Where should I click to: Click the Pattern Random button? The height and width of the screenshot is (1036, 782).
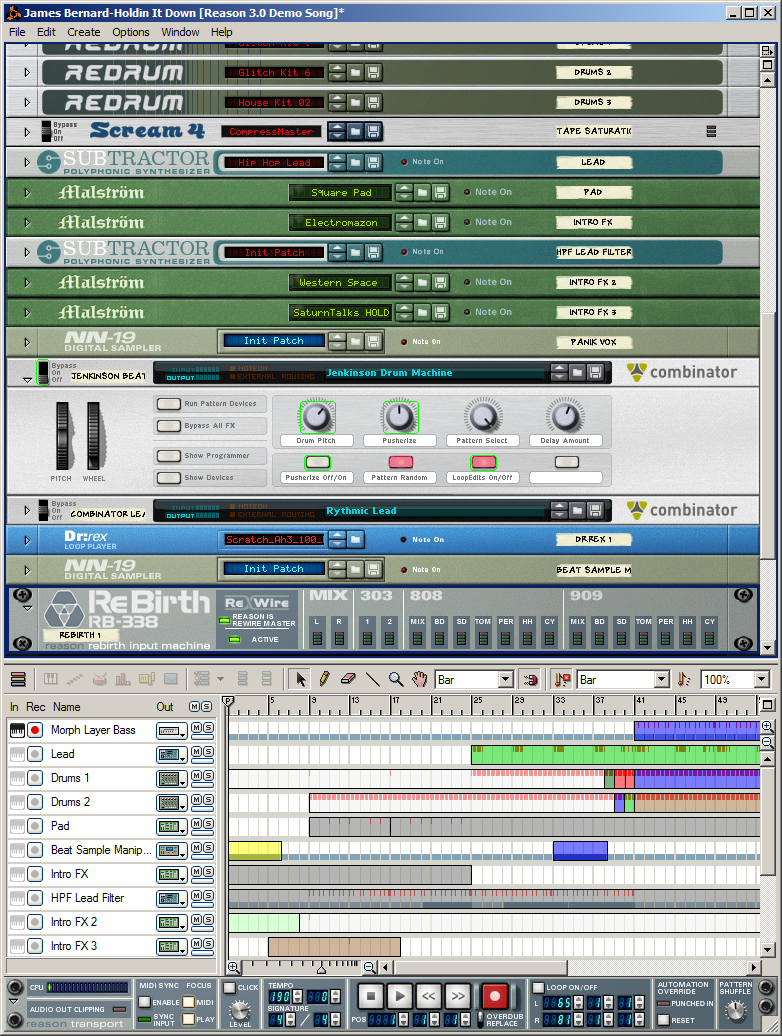tap(400, 462)
